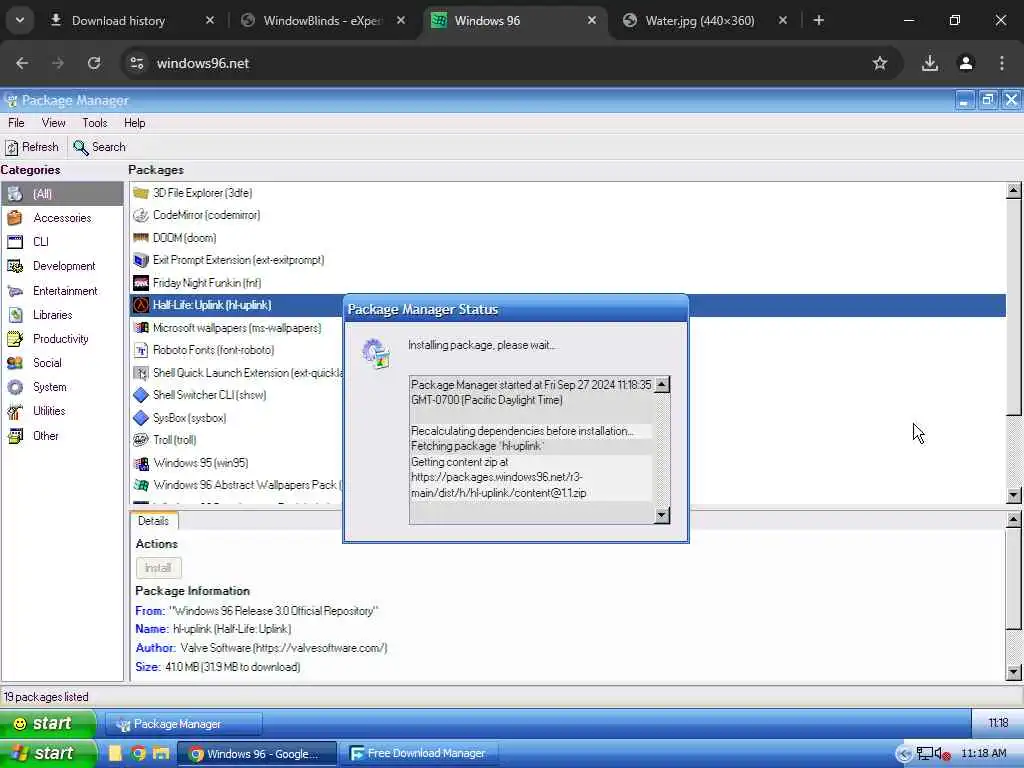1024x768 pixels.
Task: Reload the page in browser
Action: (x=94, y=63)
